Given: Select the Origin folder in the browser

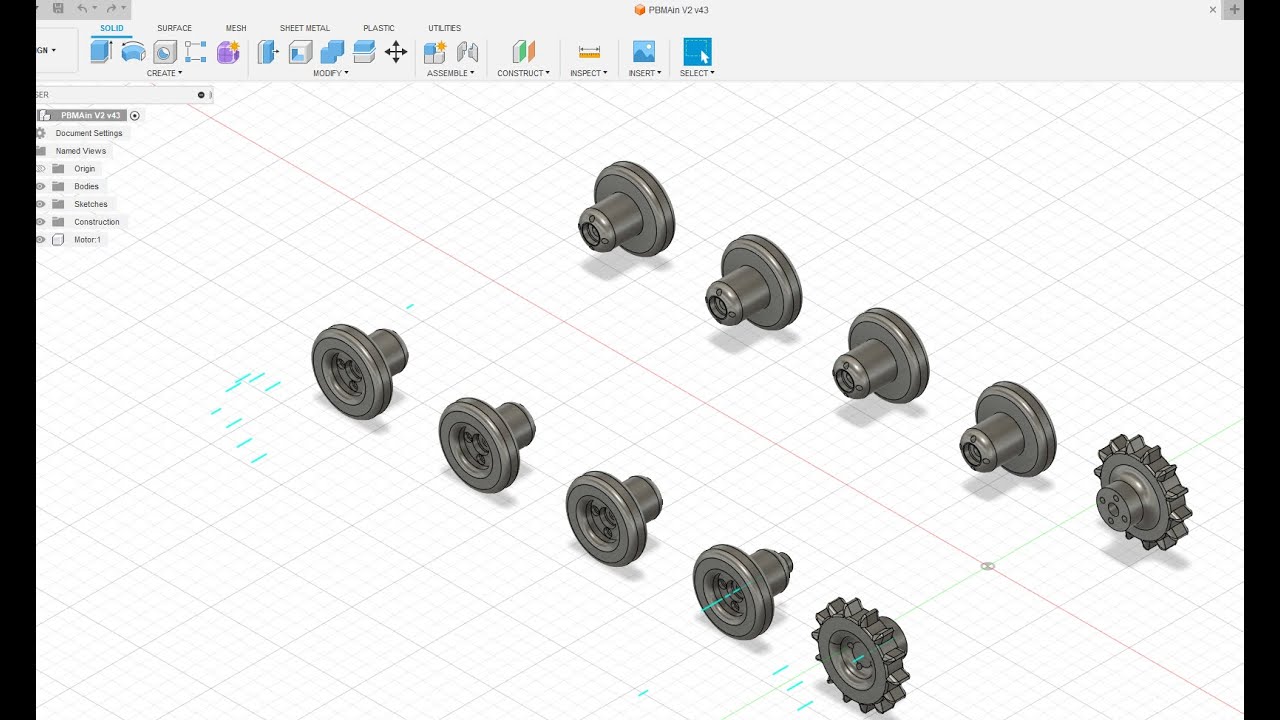Looking at the screenshot, I should (85, 169).
